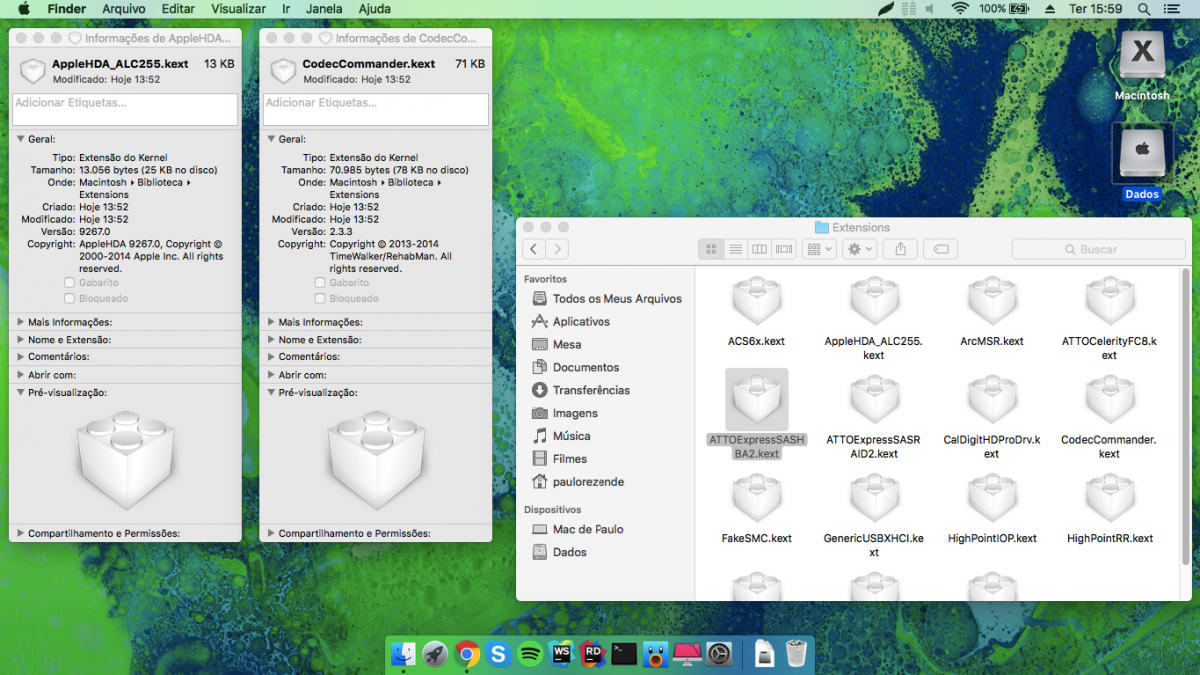
Task: Open Launchpad from the Dock
Action: click(x=435, y=654)
